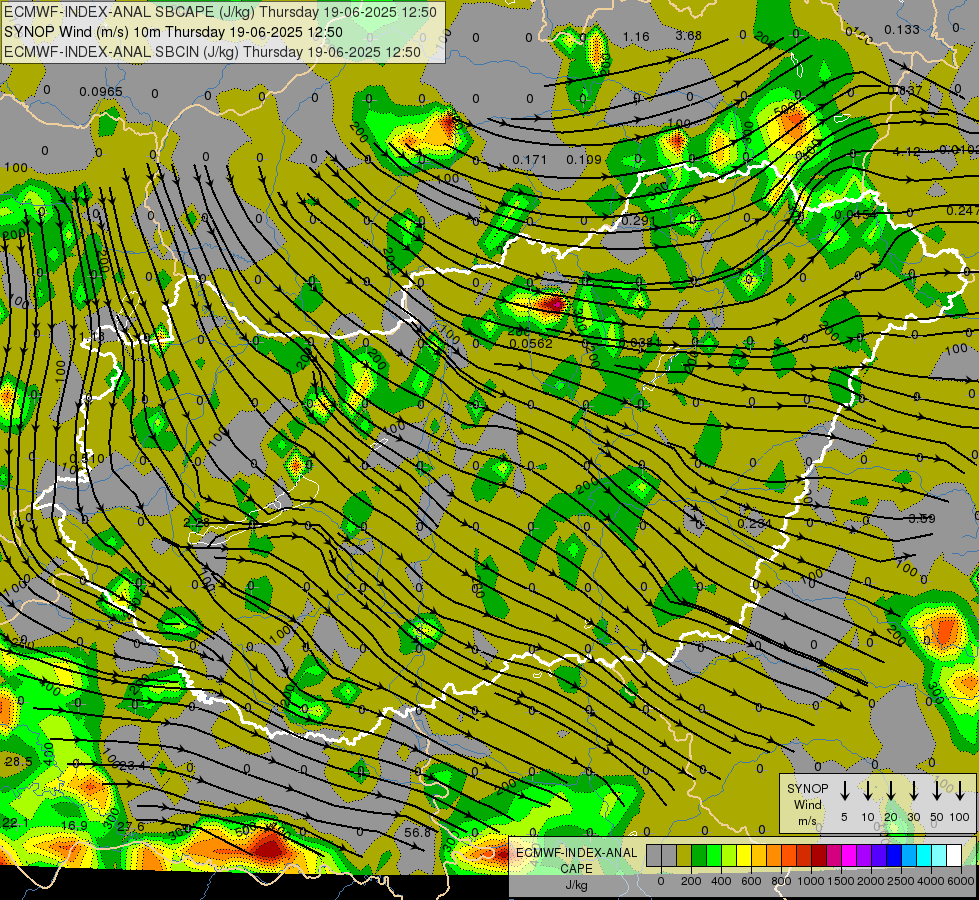This screenshot has width=979, height=900.
Task: Pick the yellow CAPE legend swatch
Action: pos(744,855)
